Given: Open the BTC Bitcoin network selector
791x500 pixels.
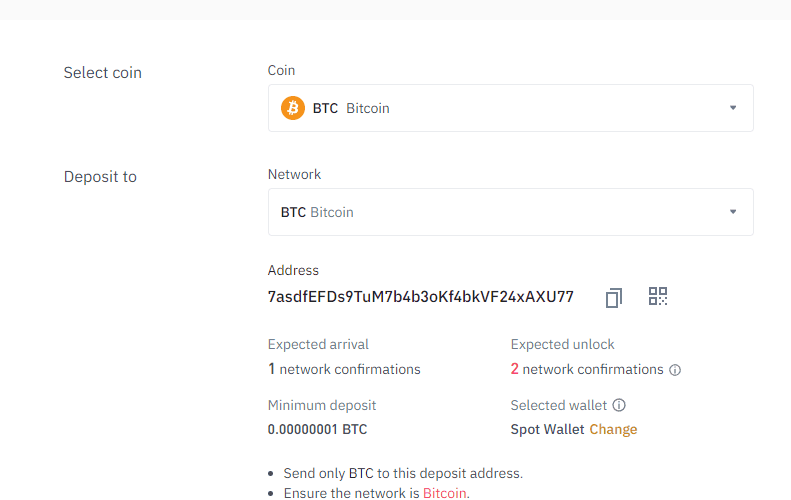Looking at the screenshot, I should (x=511, y=212).
